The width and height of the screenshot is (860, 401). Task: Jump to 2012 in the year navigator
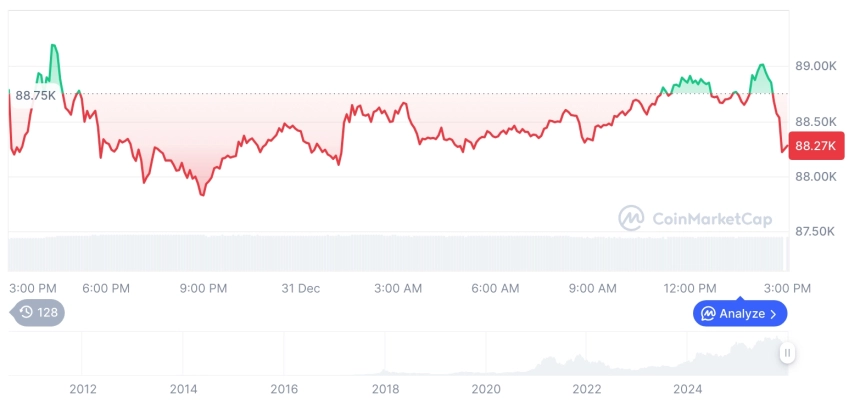(82, 389)
